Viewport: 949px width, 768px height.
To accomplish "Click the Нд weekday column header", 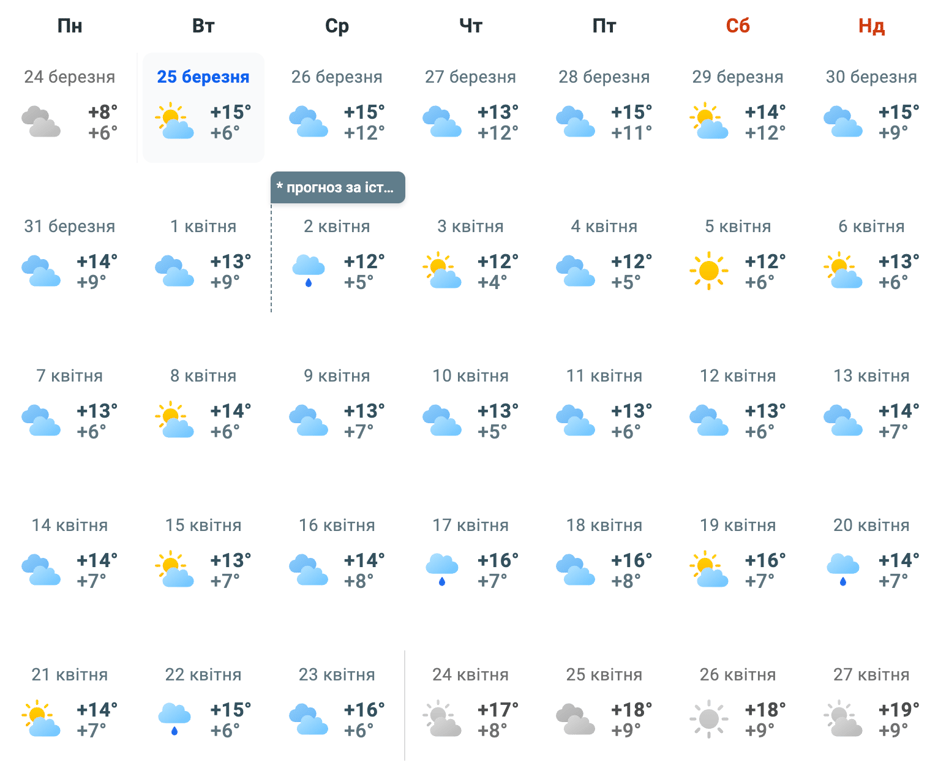I will [x=871, y=26].
